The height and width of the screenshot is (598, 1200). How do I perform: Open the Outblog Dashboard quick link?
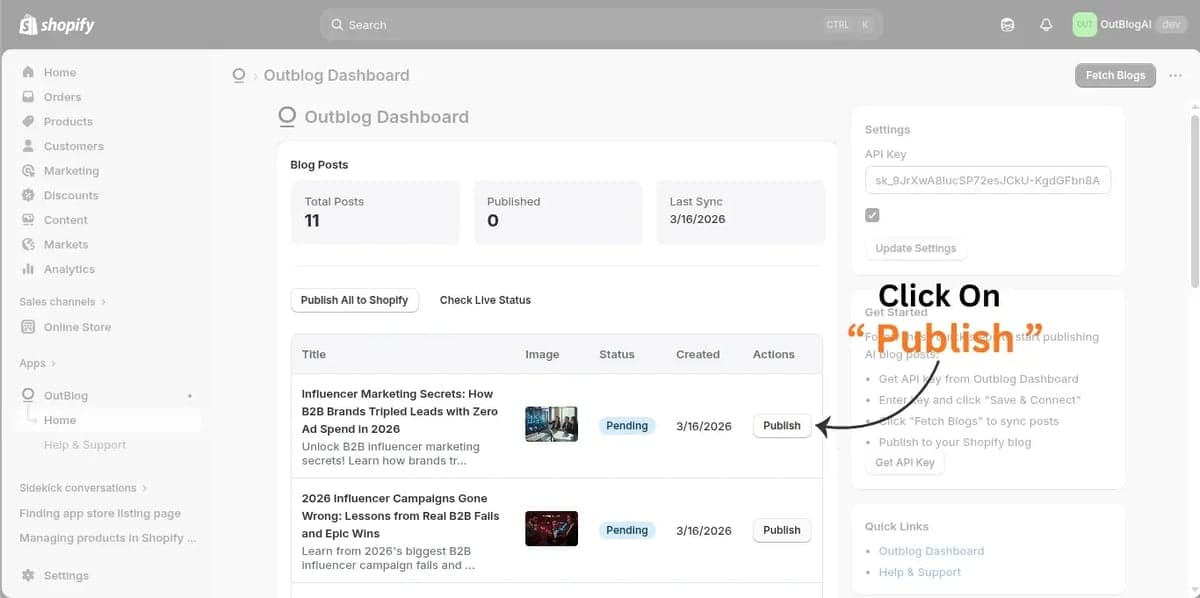pyautogui.click(x=931, y=551)
